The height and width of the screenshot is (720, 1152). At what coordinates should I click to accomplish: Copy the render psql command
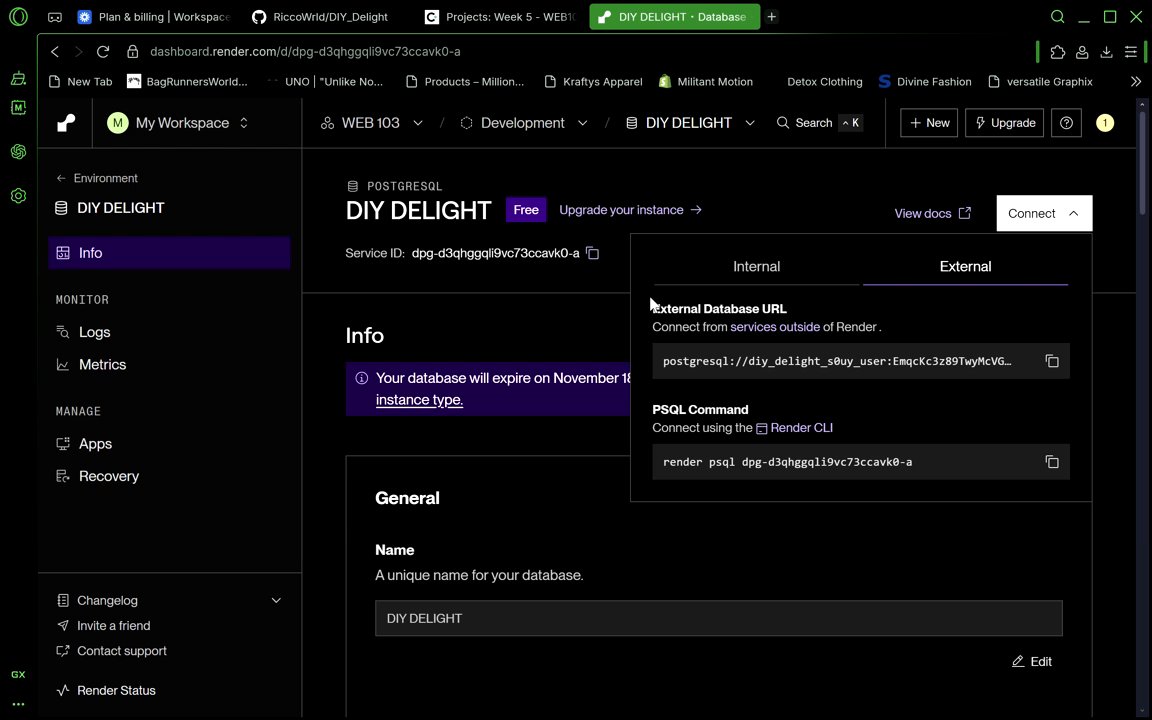1052,461
